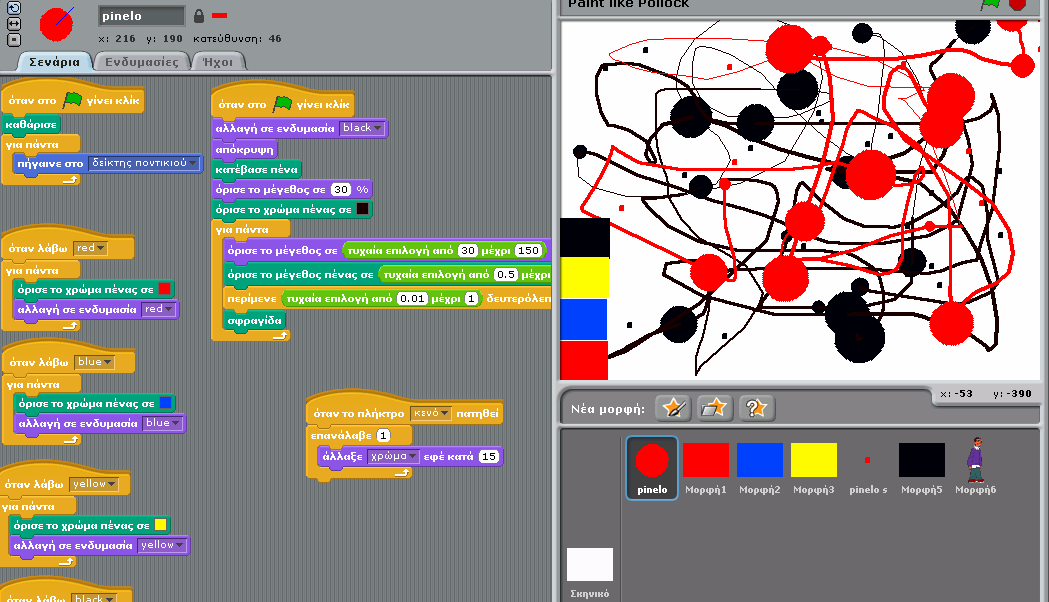Switch to the Ήχοι tab
Viewport: 1049px width, 602px height.
pos(218,62)
